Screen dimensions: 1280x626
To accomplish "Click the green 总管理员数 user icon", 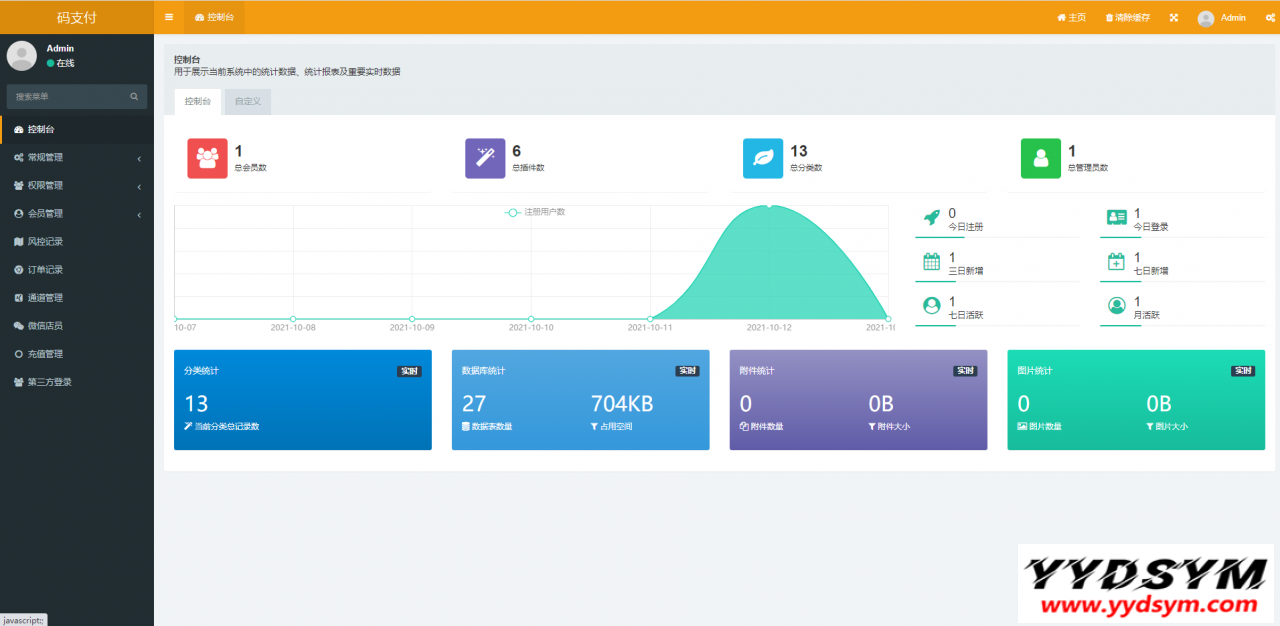I will (x=1041, y=158).
